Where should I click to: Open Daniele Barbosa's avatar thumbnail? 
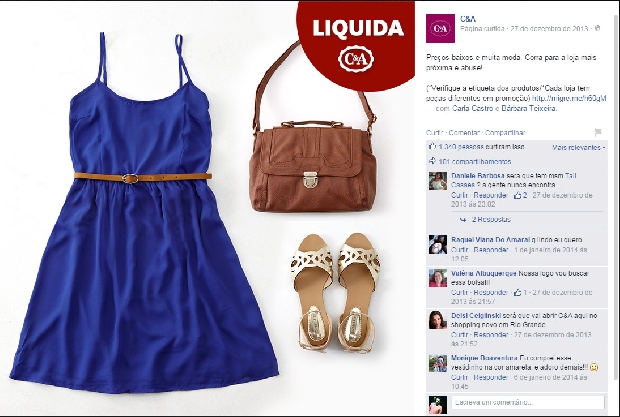438,181
